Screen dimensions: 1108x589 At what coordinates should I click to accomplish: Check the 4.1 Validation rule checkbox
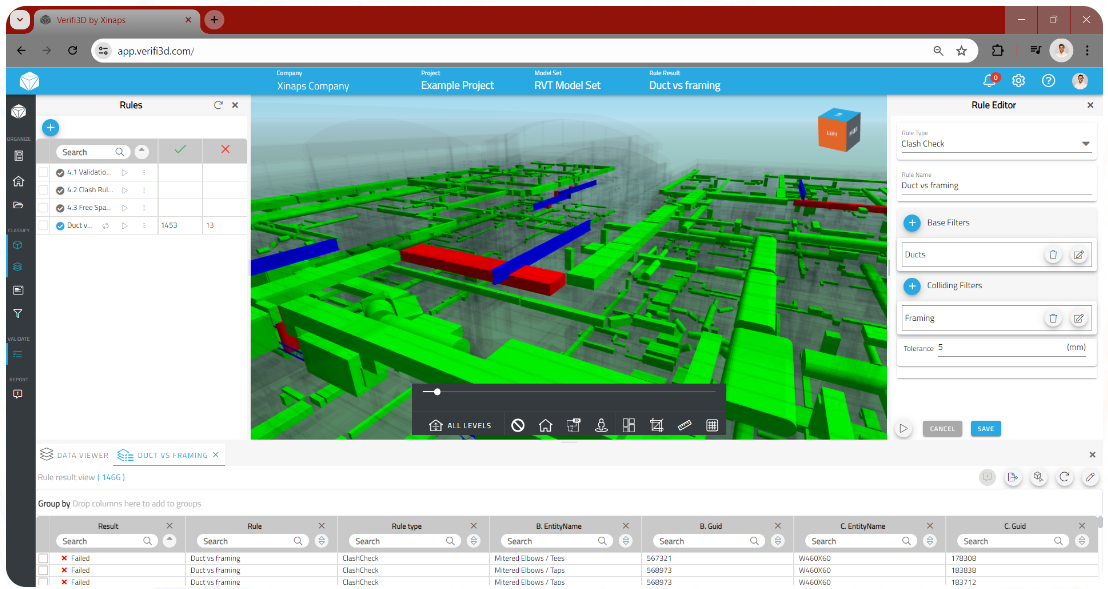pyautogui.click(x=43, y=172)
